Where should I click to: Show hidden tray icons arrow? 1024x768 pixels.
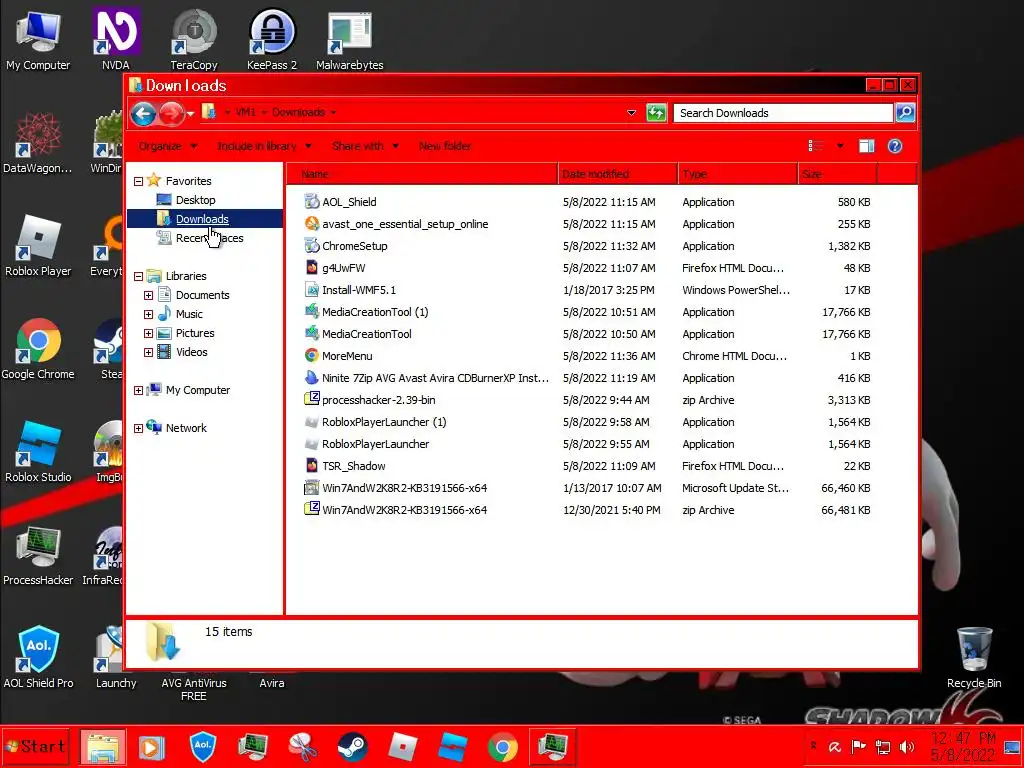813,746
